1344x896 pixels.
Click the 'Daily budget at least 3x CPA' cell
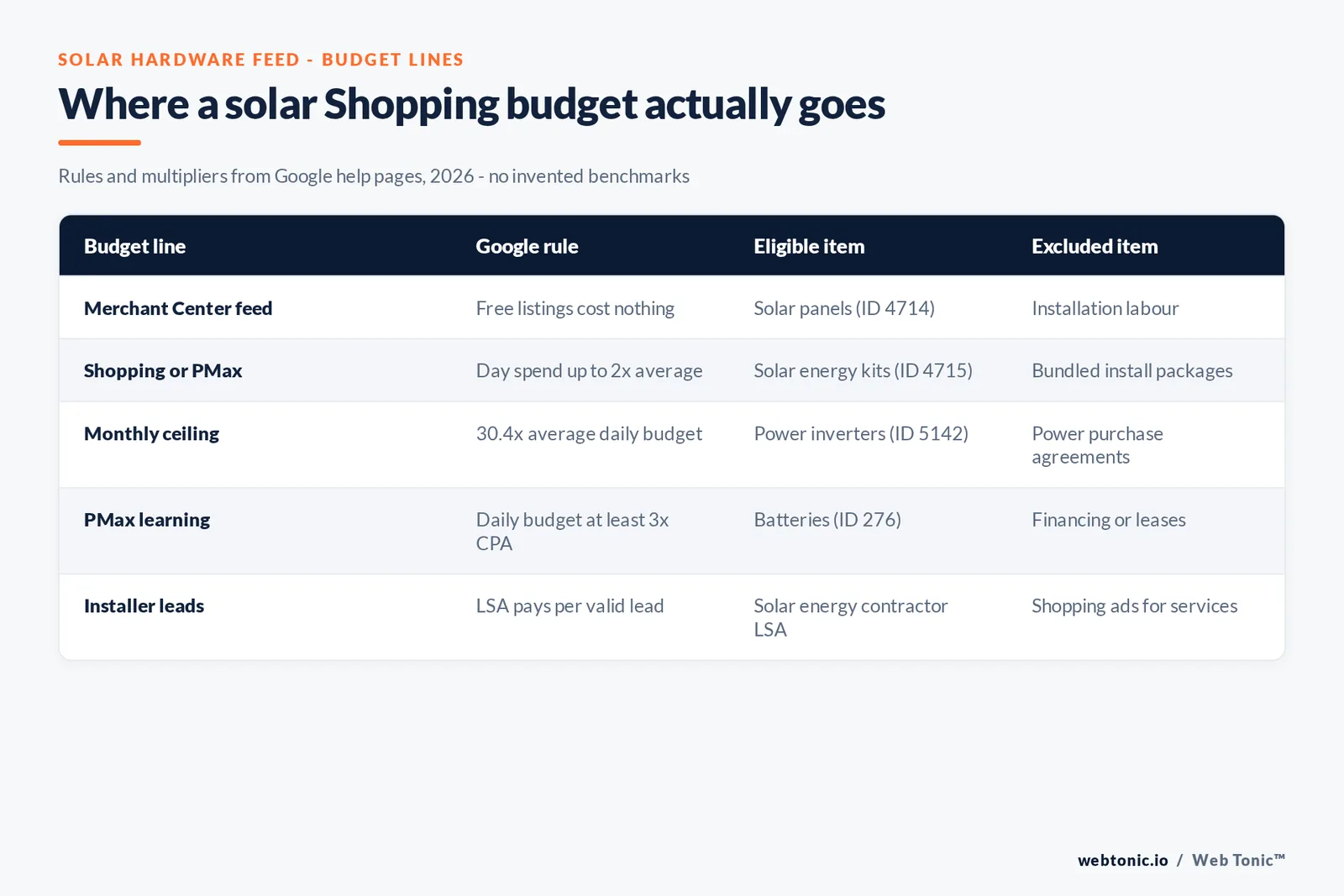[572, 532]
